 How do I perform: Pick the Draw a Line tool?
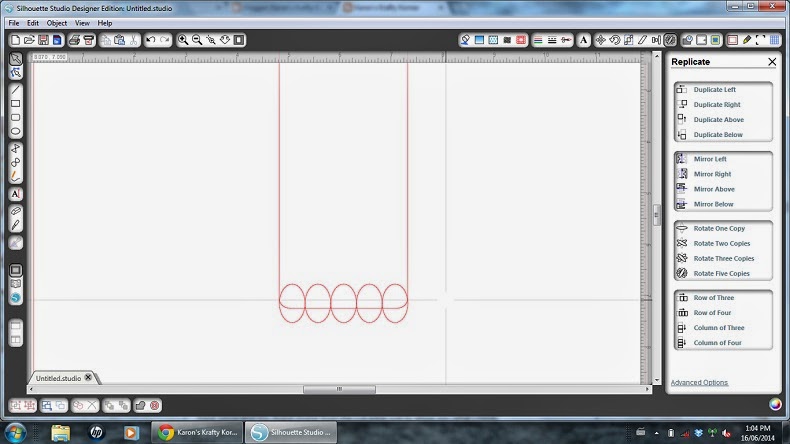pos(16,90)
